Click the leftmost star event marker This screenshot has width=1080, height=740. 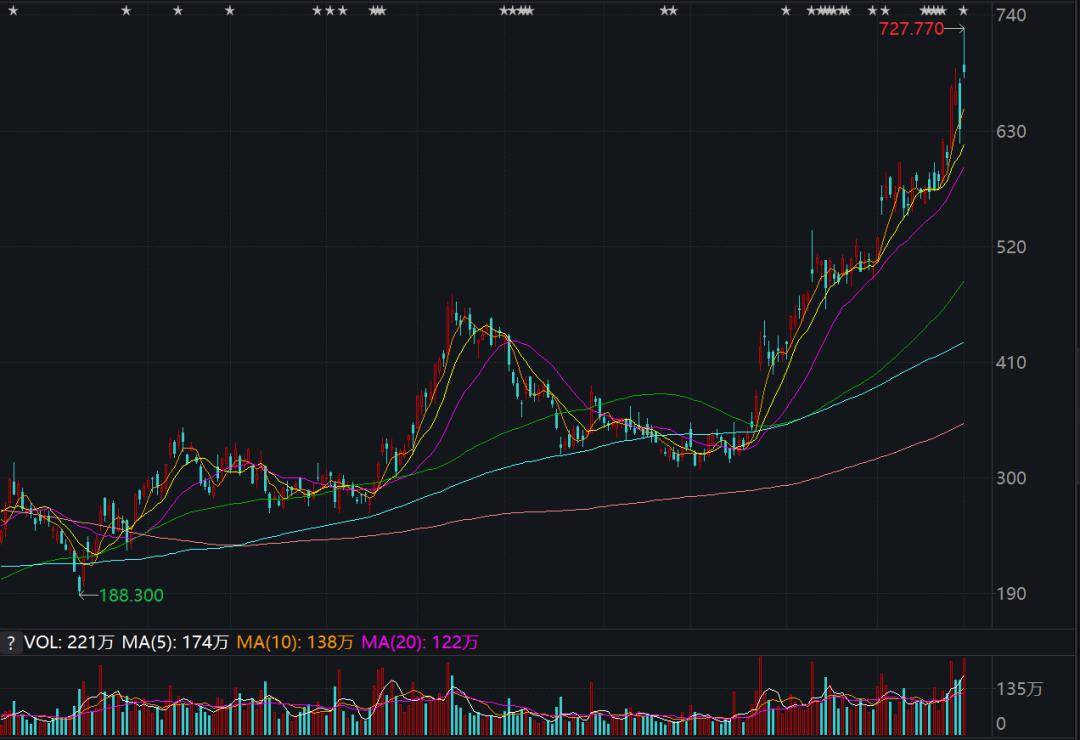tap(13, 10)
